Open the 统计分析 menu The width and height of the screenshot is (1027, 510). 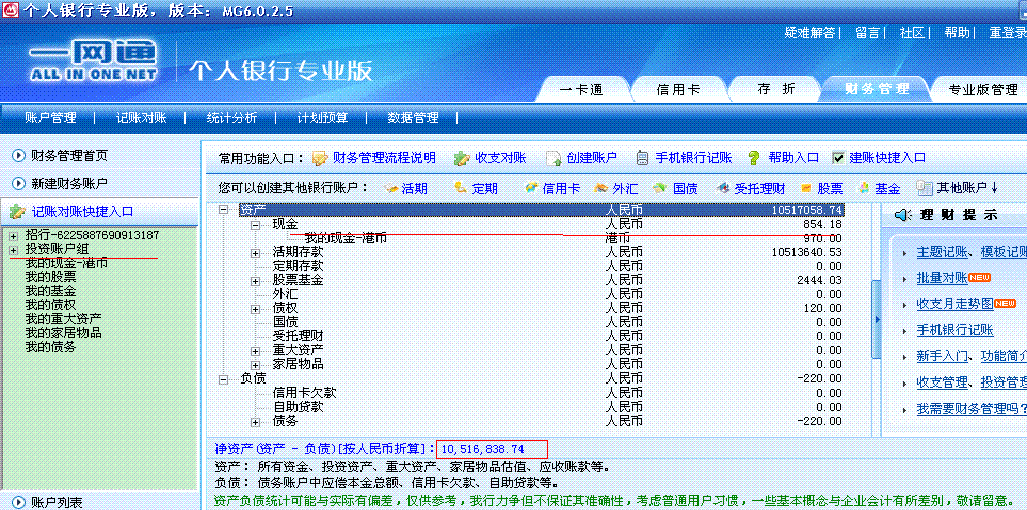click(231, 118)
